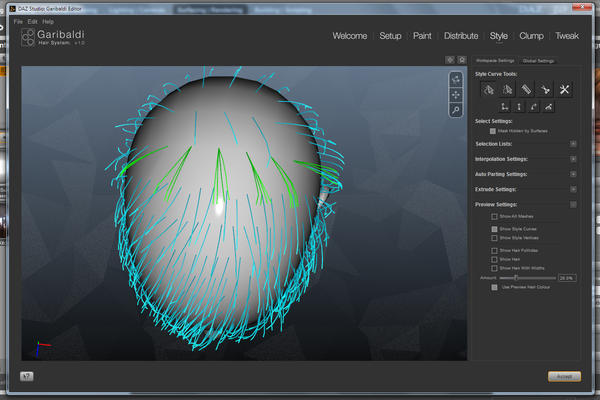Click the Amount percentage input field

[567, 278]
